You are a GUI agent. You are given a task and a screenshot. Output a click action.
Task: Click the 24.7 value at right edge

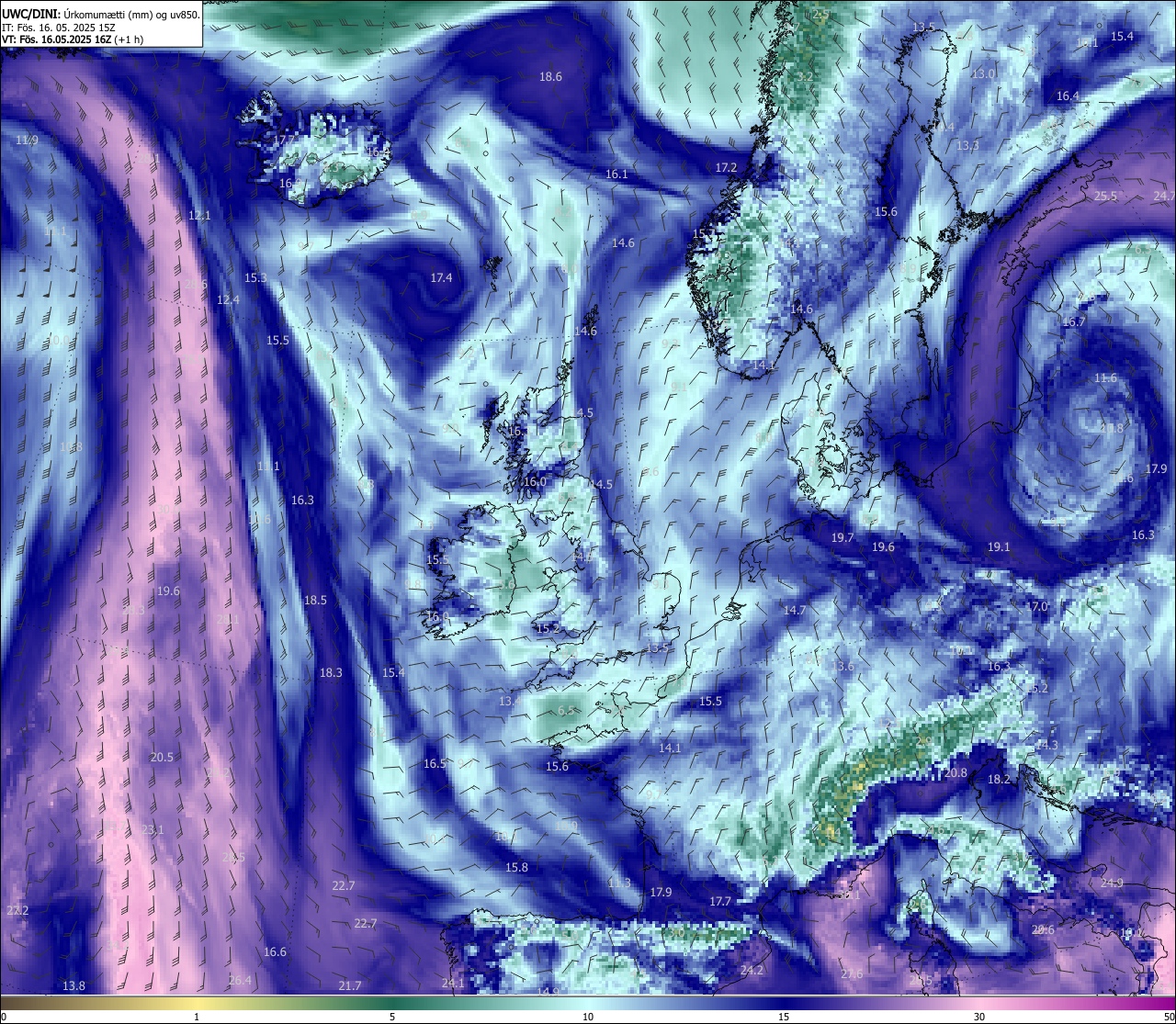[1164, 195]
